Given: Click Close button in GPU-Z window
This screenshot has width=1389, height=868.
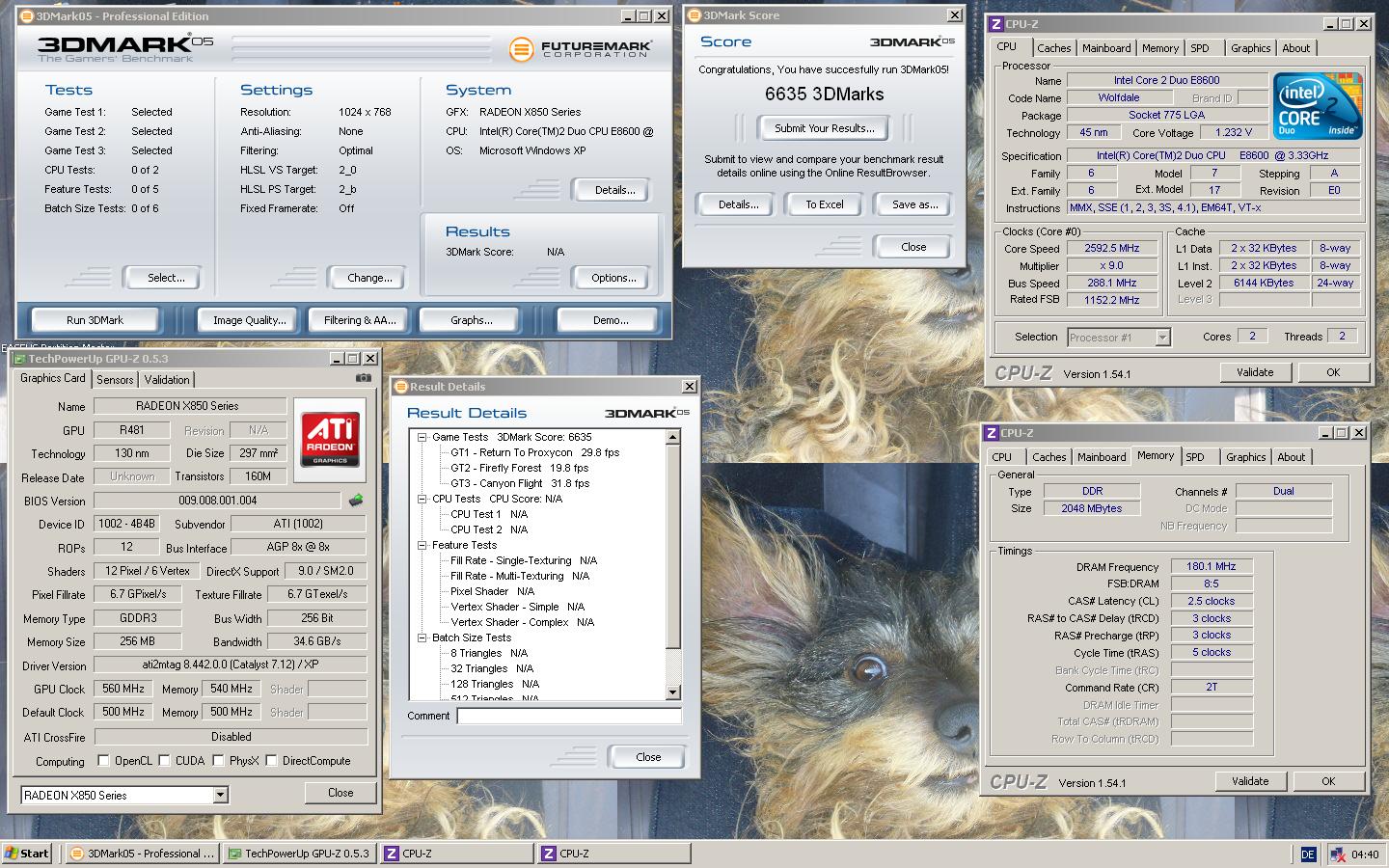Looking at the screenshot, I should point(340,793).
